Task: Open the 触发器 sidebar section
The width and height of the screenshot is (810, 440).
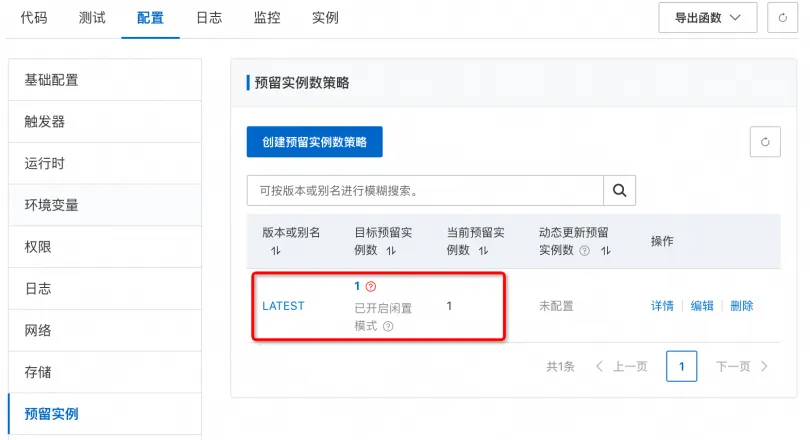Action: pyautogui.click(x=45, y=122)
